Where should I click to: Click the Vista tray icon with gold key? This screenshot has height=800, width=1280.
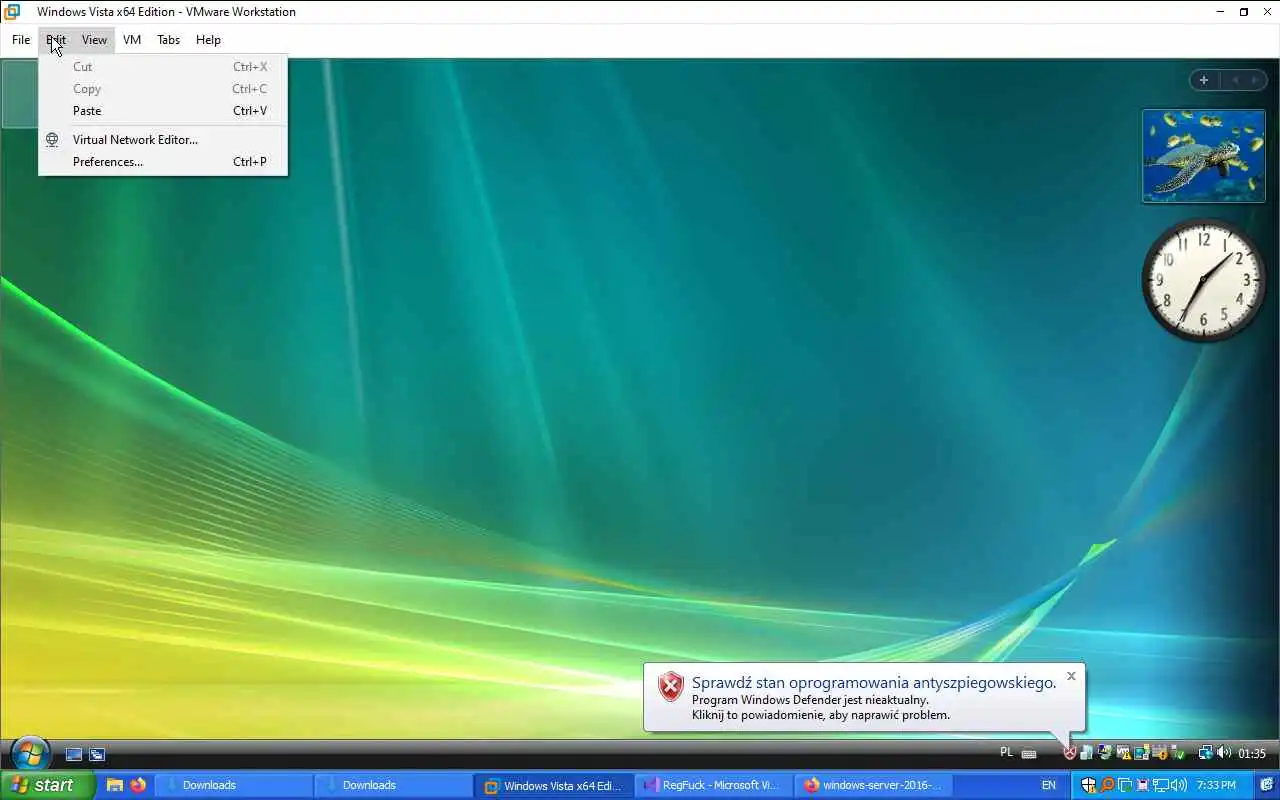coord(1161,752)
